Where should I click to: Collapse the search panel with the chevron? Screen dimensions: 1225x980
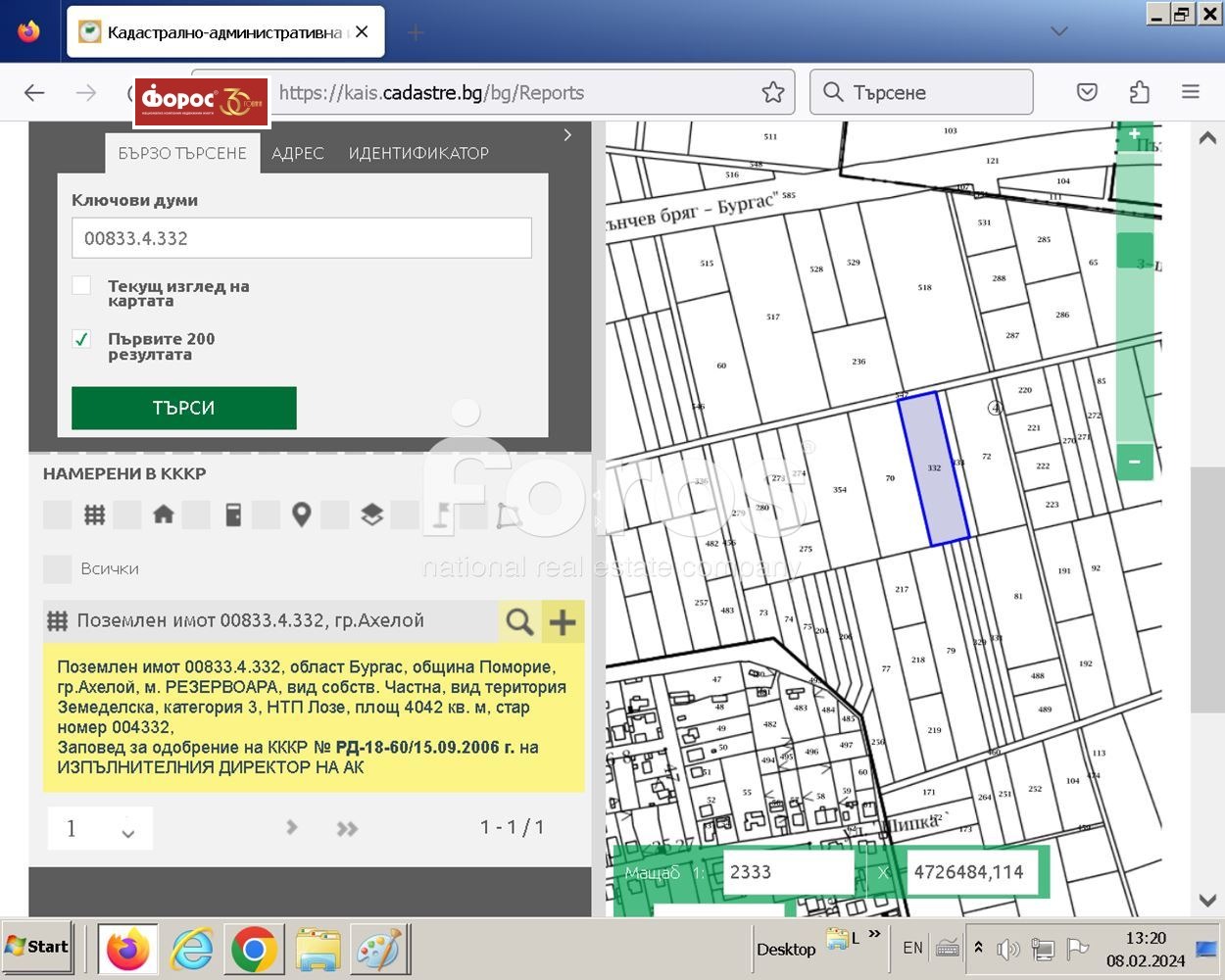point(567,135)
